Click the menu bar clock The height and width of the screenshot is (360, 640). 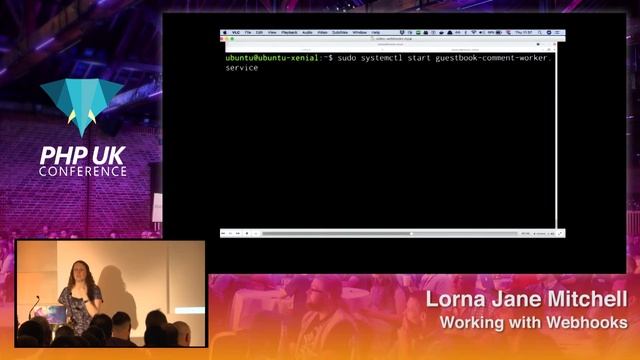click(524, 32)
